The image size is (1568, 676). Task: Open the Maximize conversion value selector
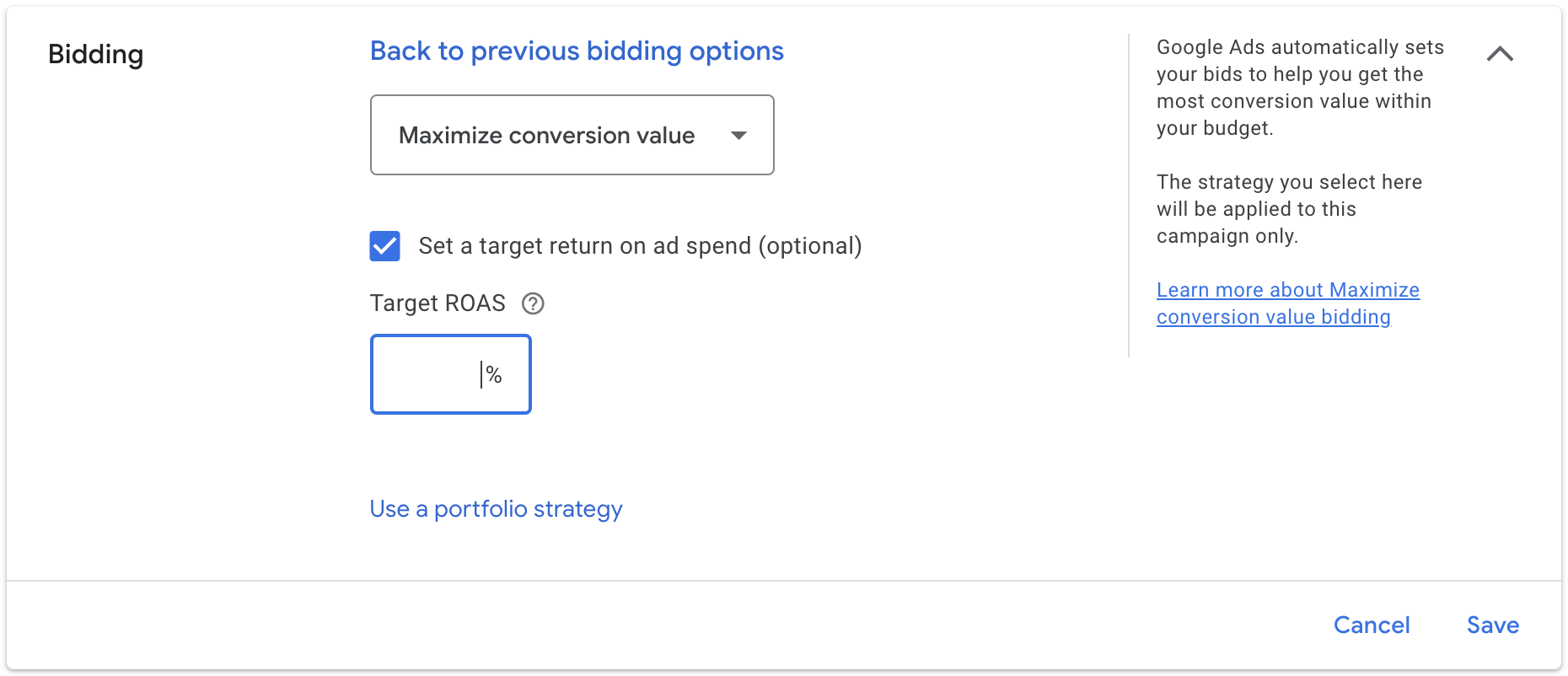pyautogui.click(x=548, y=136)
